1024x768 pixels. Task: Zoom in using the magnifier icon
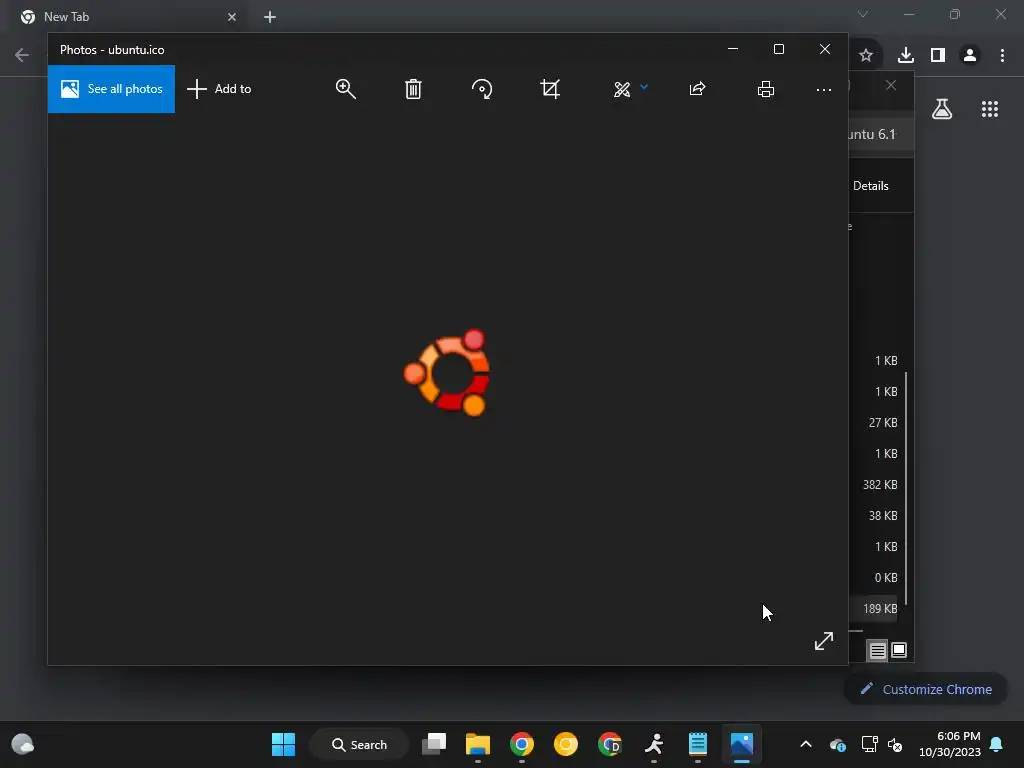(345, 89)
